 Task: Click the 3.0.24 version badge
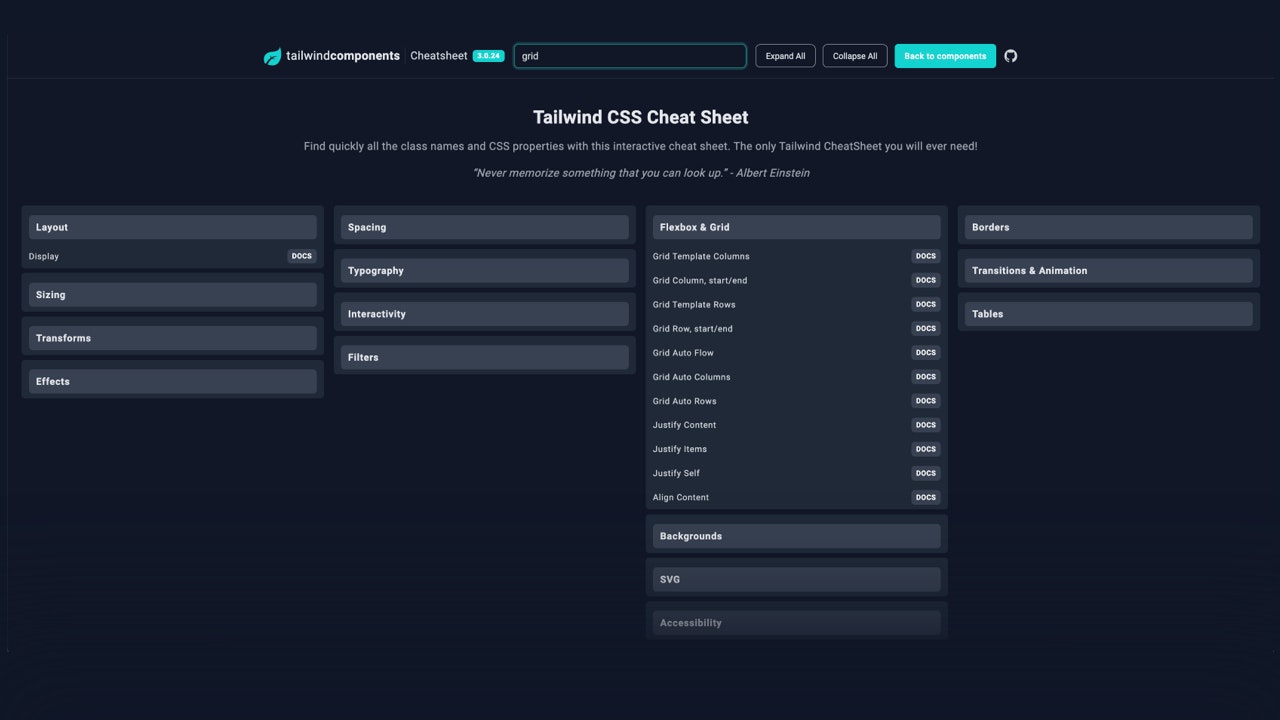(489, 56)
